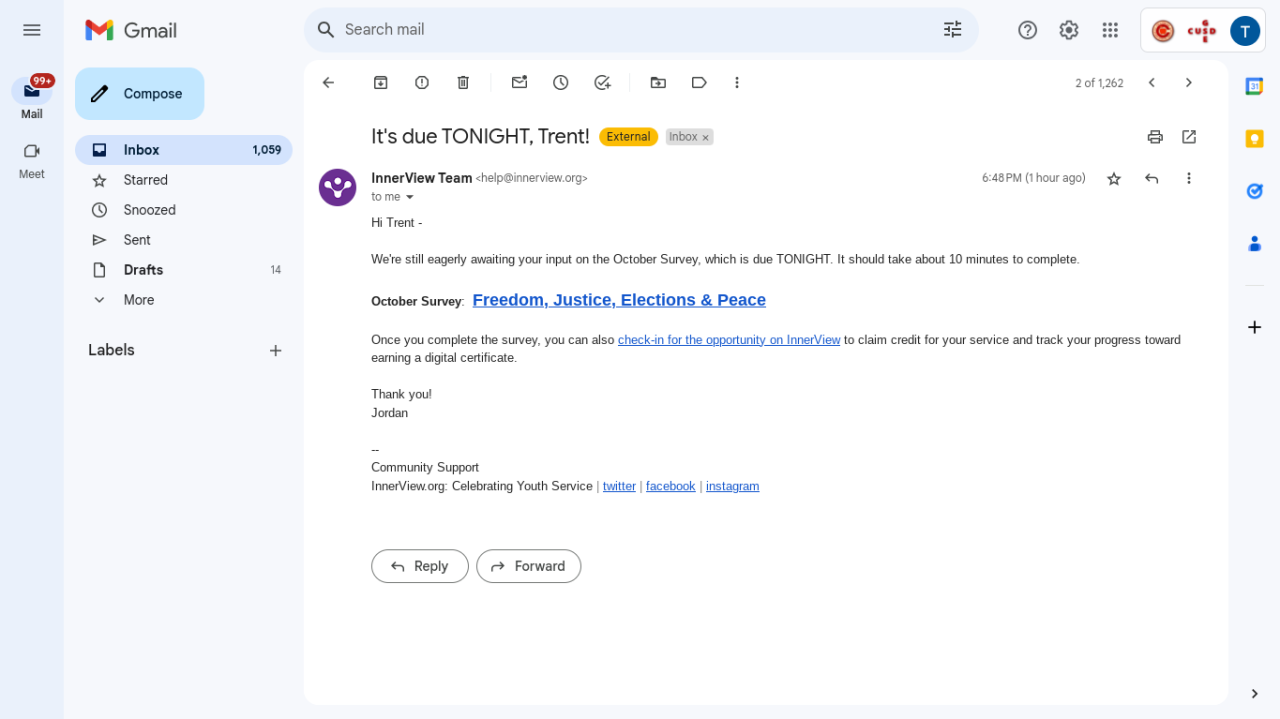
Task: Hide the side panel with the bottom chevron
Action: point(1254,693)
